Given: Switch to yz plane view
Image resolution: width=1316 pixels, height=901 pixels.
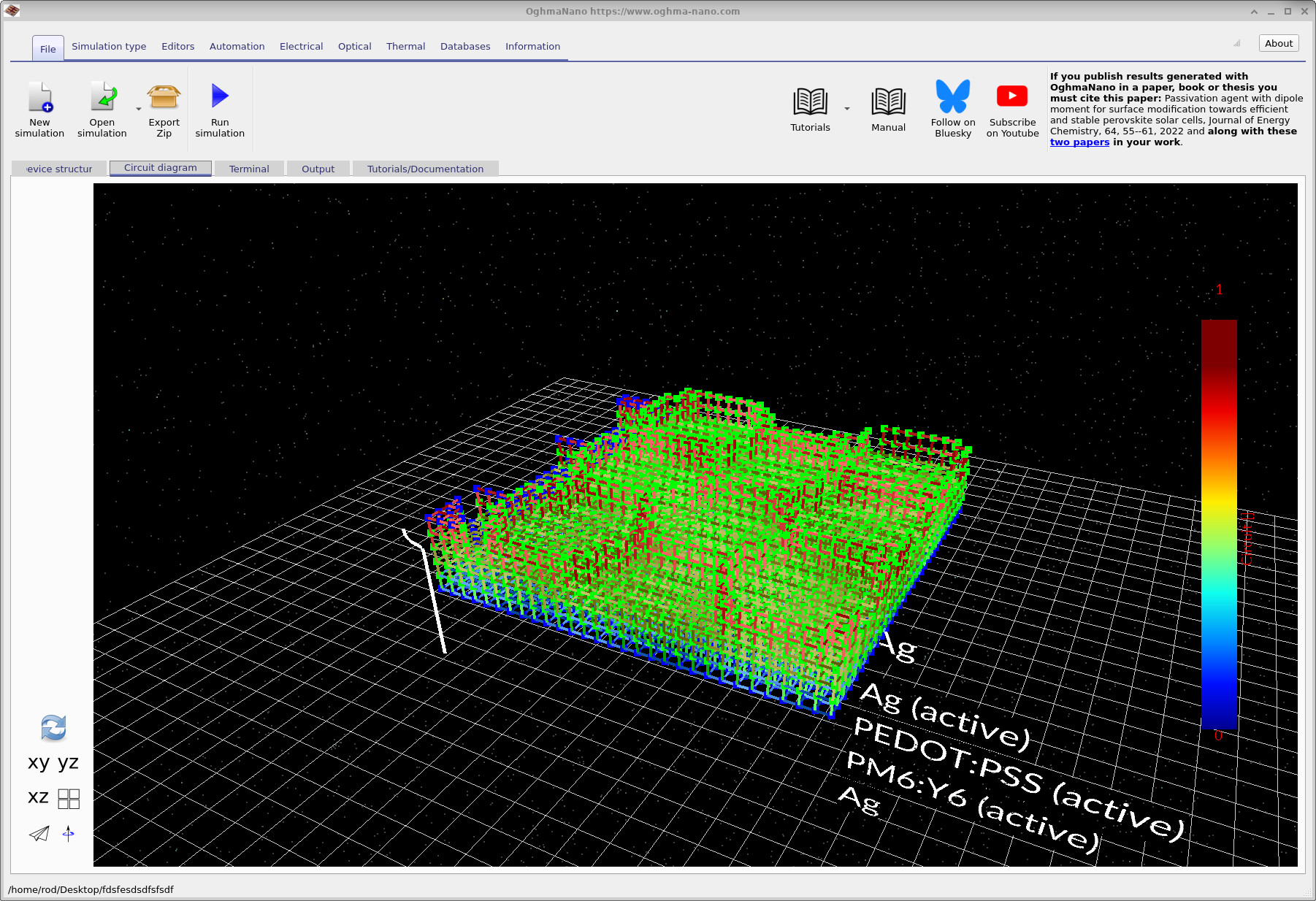Looking at the screenshot, I should pyautogui.click(x=68, y=762).
